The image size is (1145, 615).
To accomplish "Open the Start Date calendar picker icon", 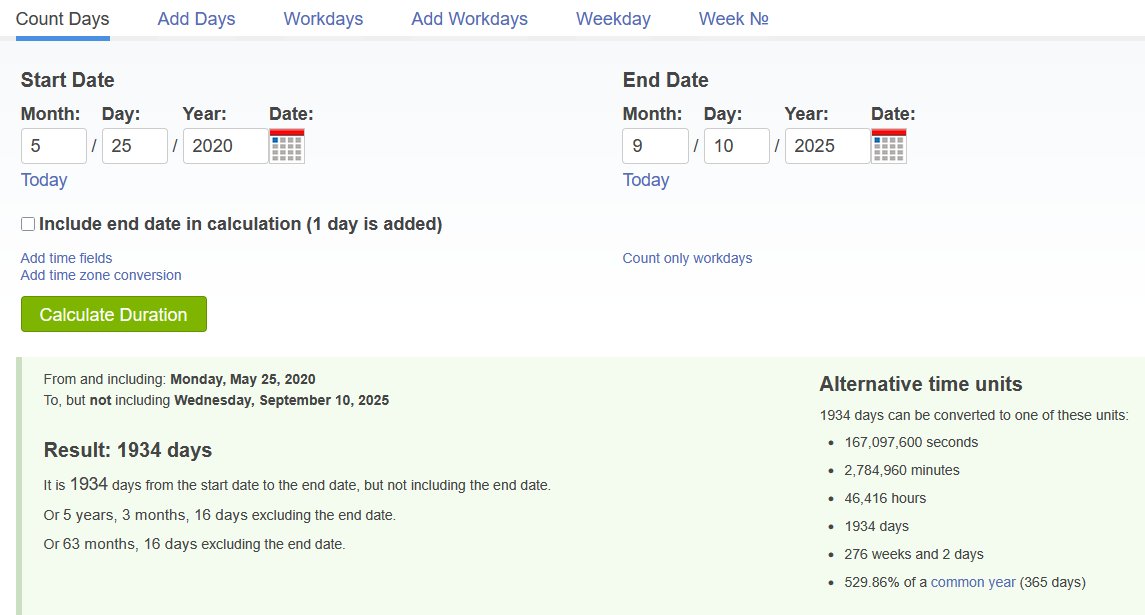I will click(x=287, y=146).
